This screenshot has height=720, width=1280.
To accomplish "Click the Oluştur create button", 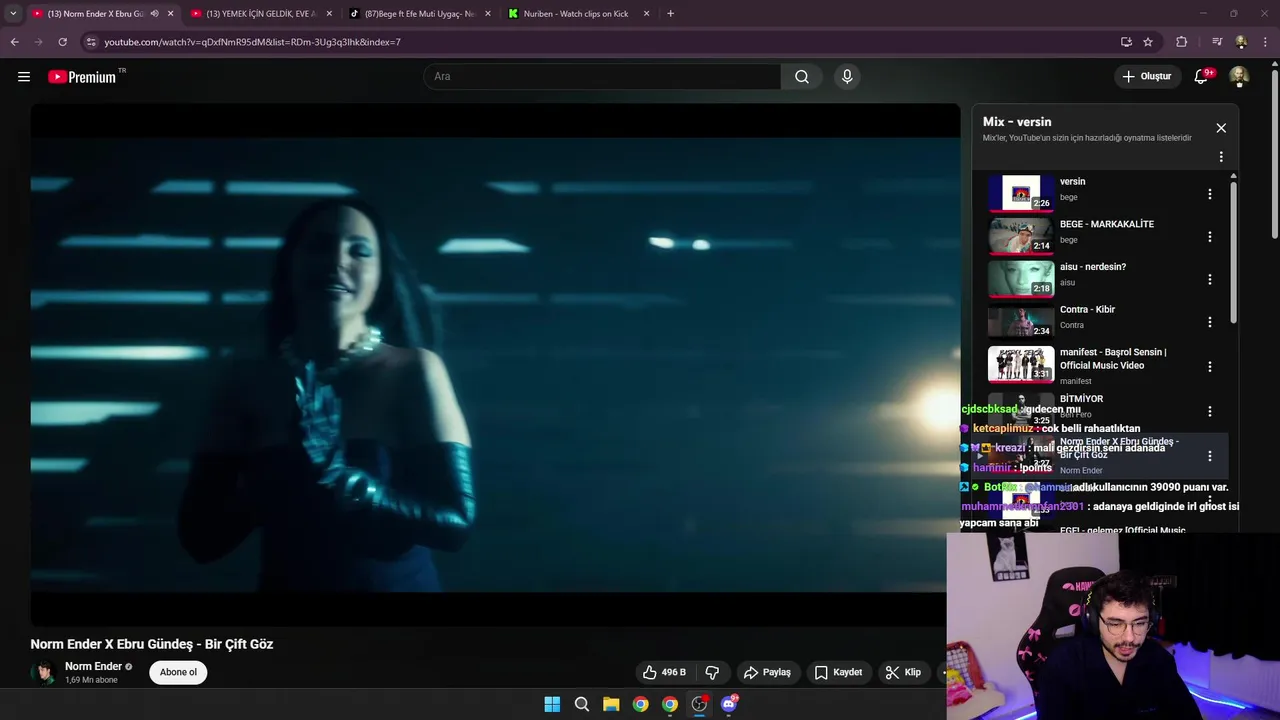I will (x=1146, y=77).
